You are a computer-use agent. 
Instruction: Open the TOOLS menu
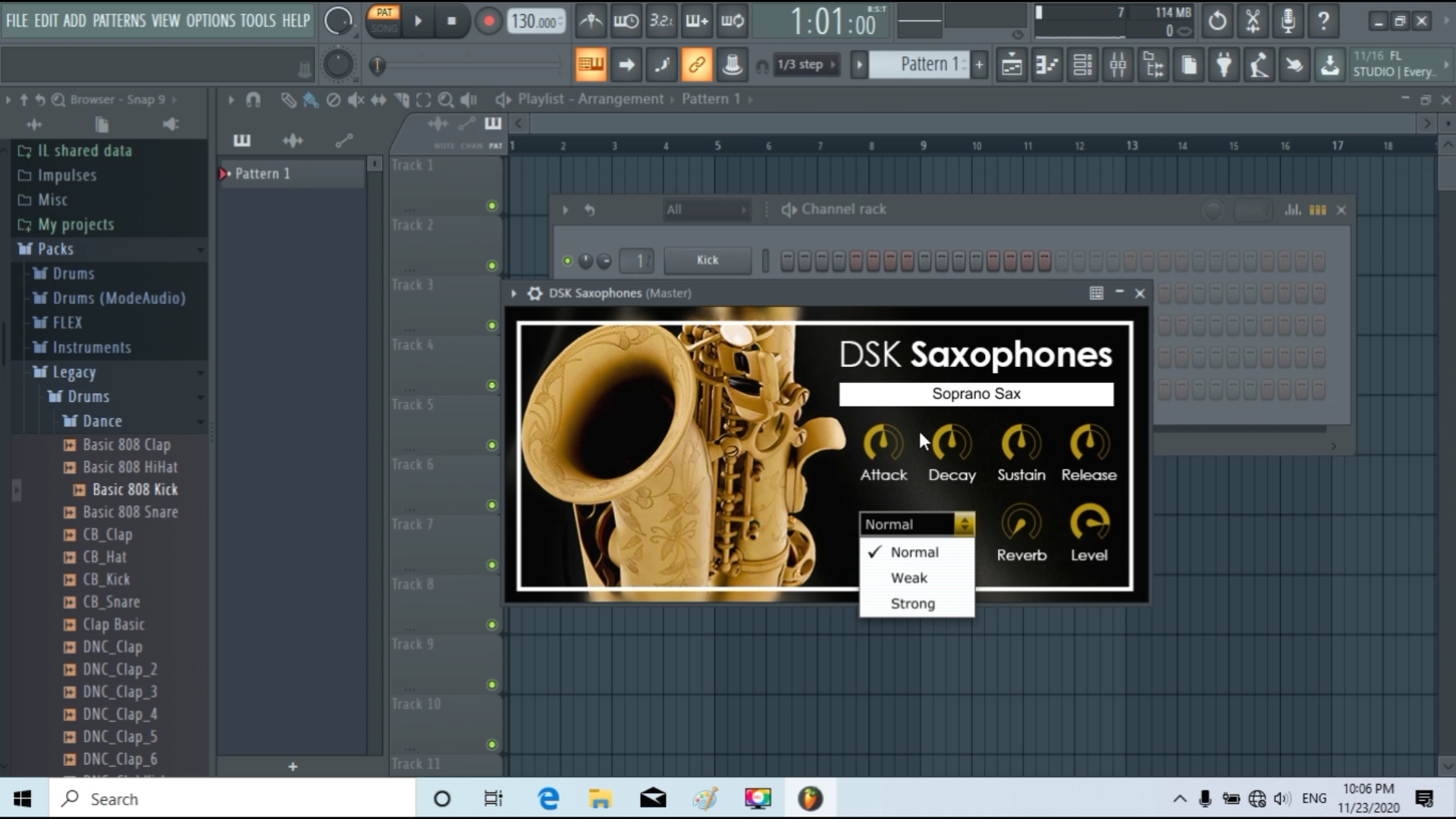[x=257, y=20]
